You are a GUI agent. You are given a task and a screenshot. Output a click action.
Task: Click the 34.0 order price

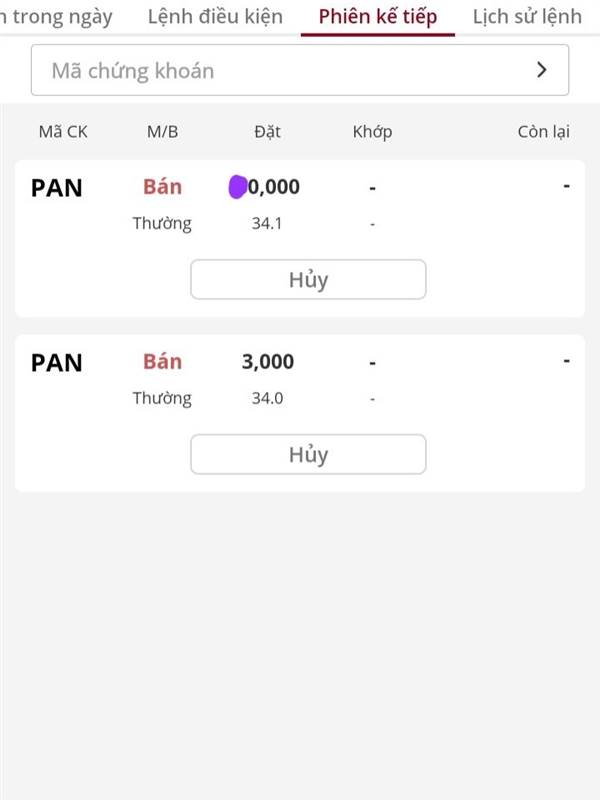(267, 398)
